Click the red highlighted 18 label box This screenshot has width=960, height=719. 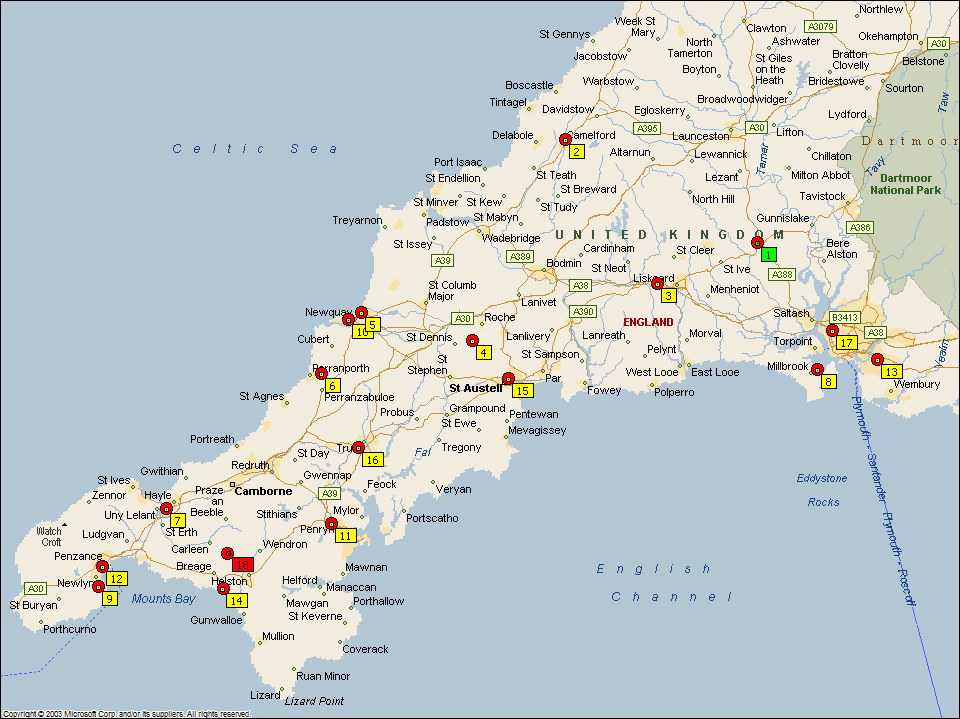[241, 565]
